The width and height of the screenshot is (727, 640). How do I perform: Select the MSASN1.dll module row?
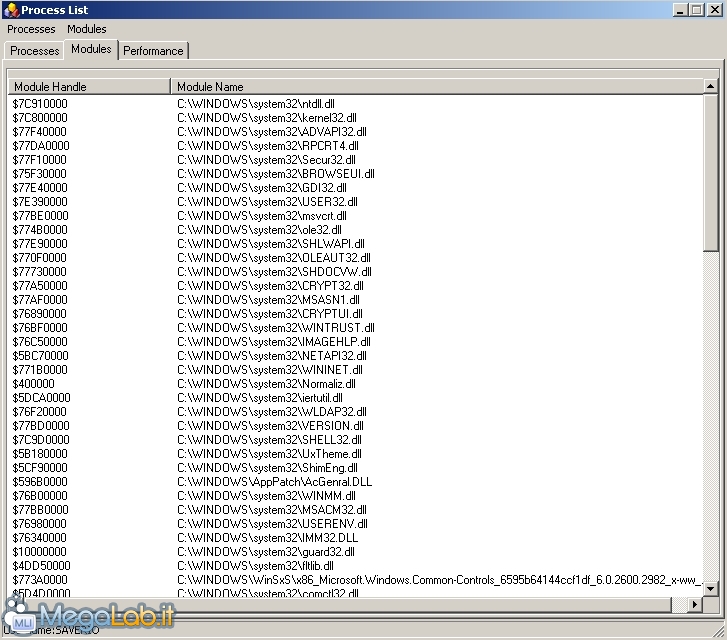pos(356,300)
